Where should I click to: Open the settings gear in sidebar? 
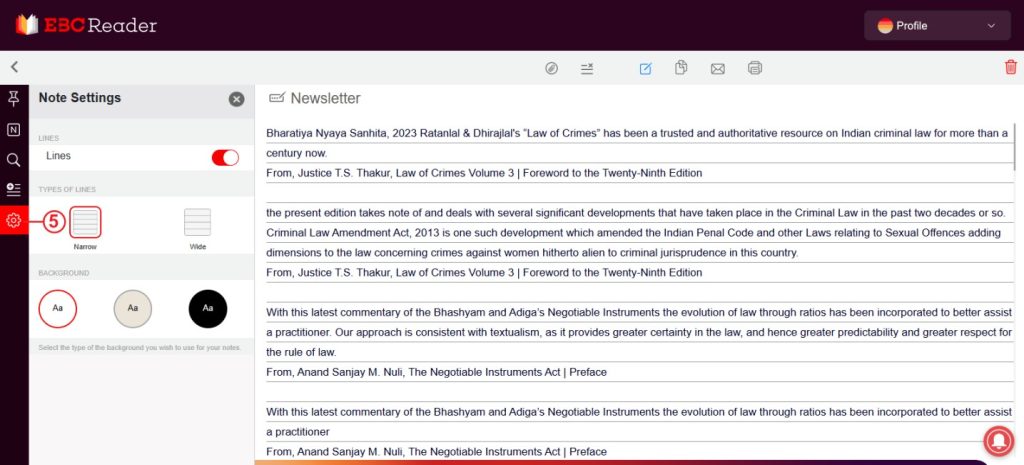(x=14, y=221)
